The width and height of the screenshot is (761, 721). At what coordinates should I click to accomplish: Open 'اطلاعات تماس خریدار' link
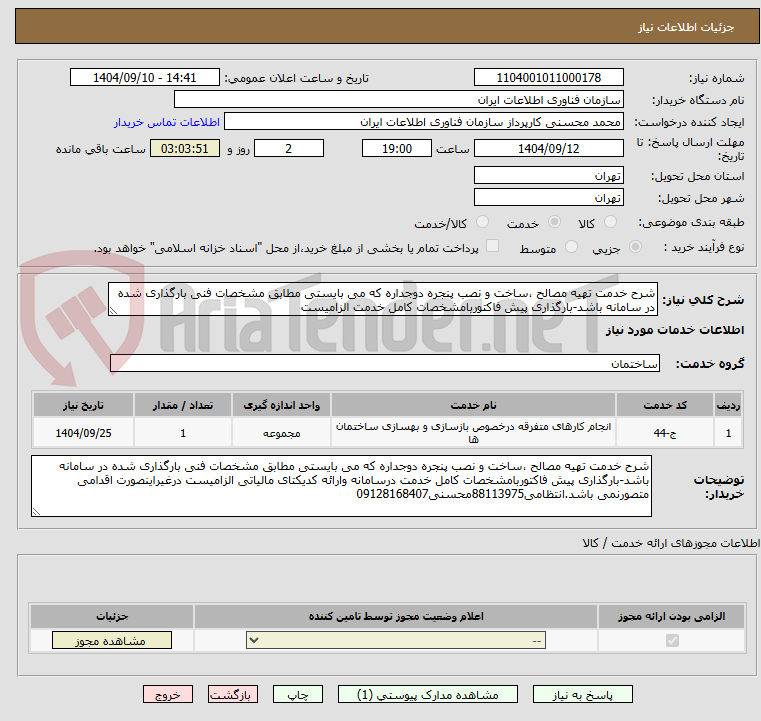pos(166,122)
